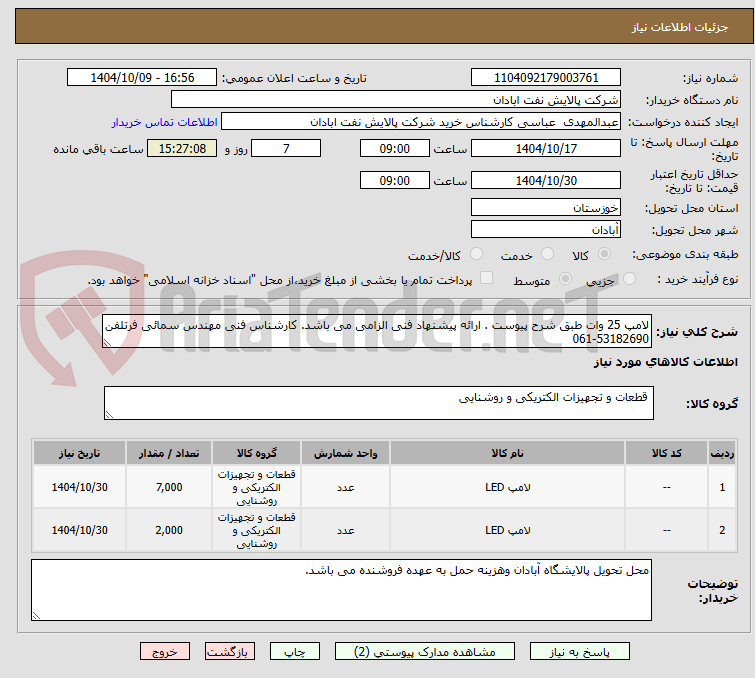Click the کد کالا column header

click(x=666, y=453)
